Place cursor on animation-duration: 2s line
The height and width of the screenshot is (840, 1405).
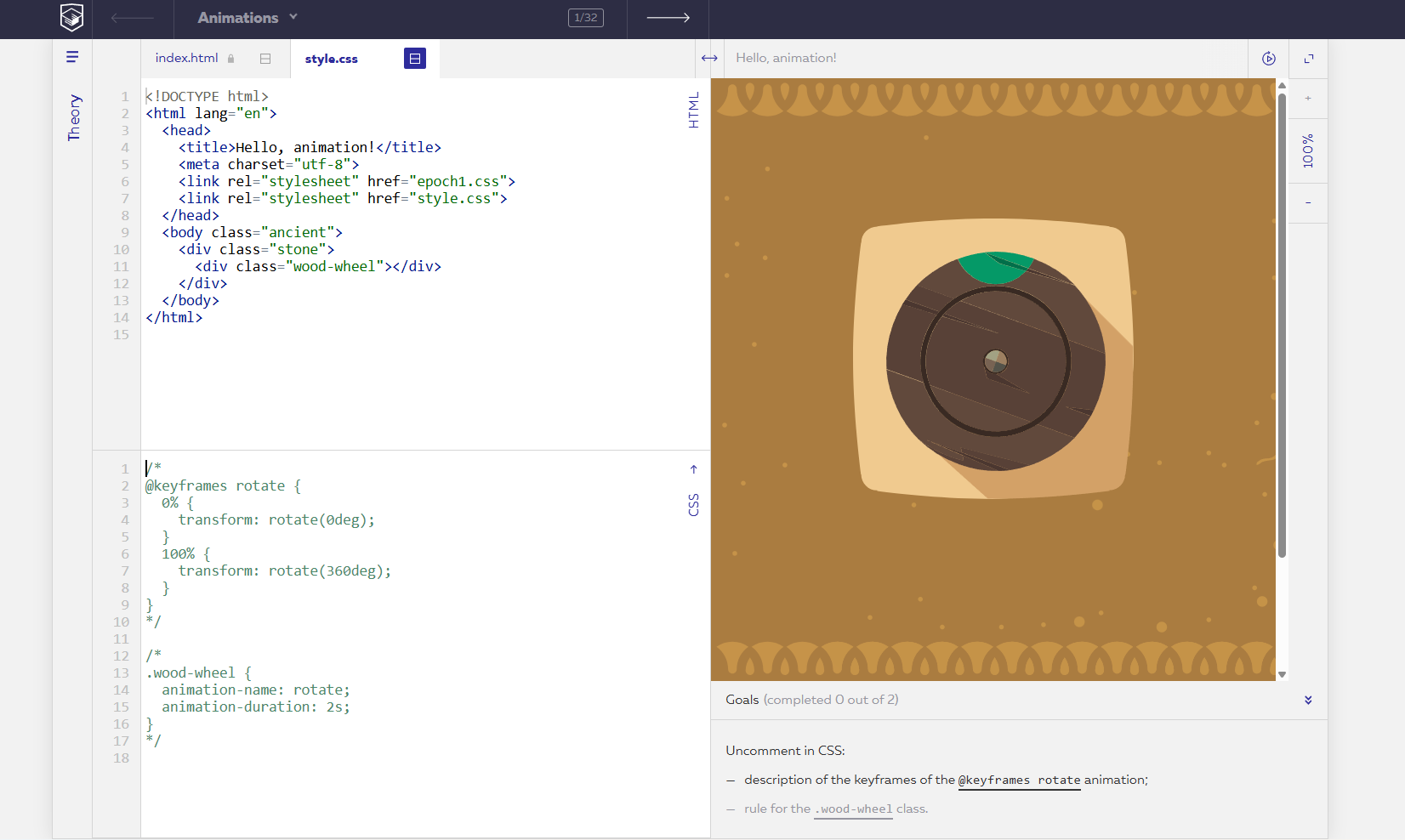(256, 707)
